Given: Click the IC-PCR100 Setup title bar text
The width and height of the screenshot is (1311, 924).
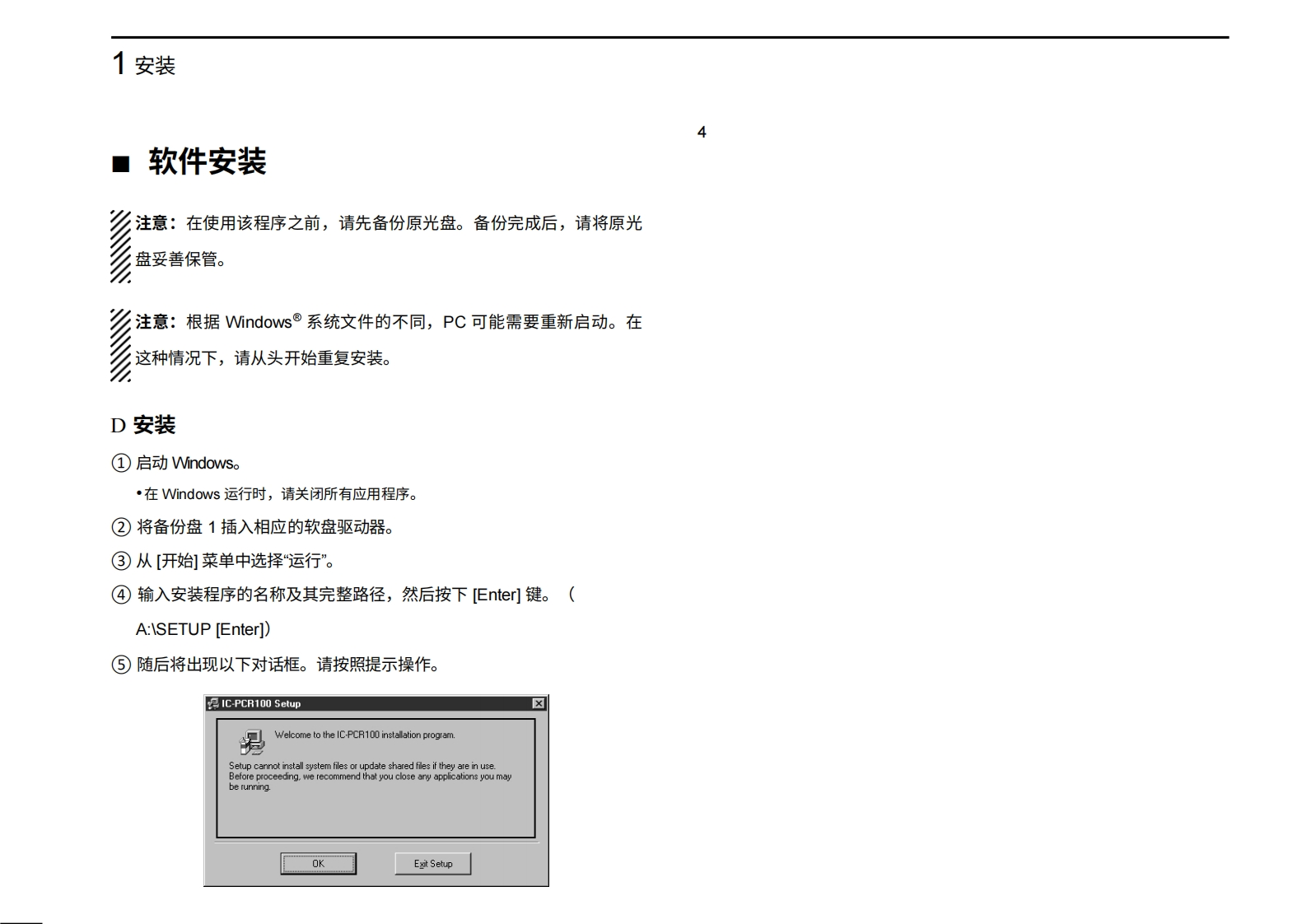Looking at the screenshot, I should [261, 703].
